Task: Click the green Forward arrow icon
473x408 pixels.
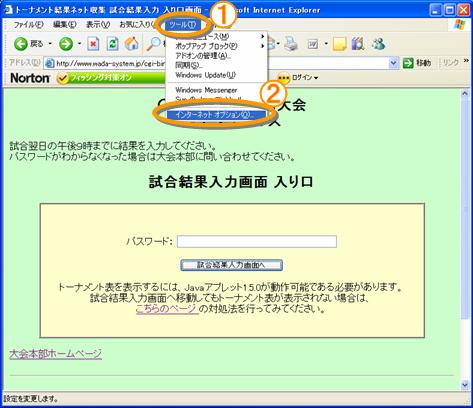Action: click(66, 44)
